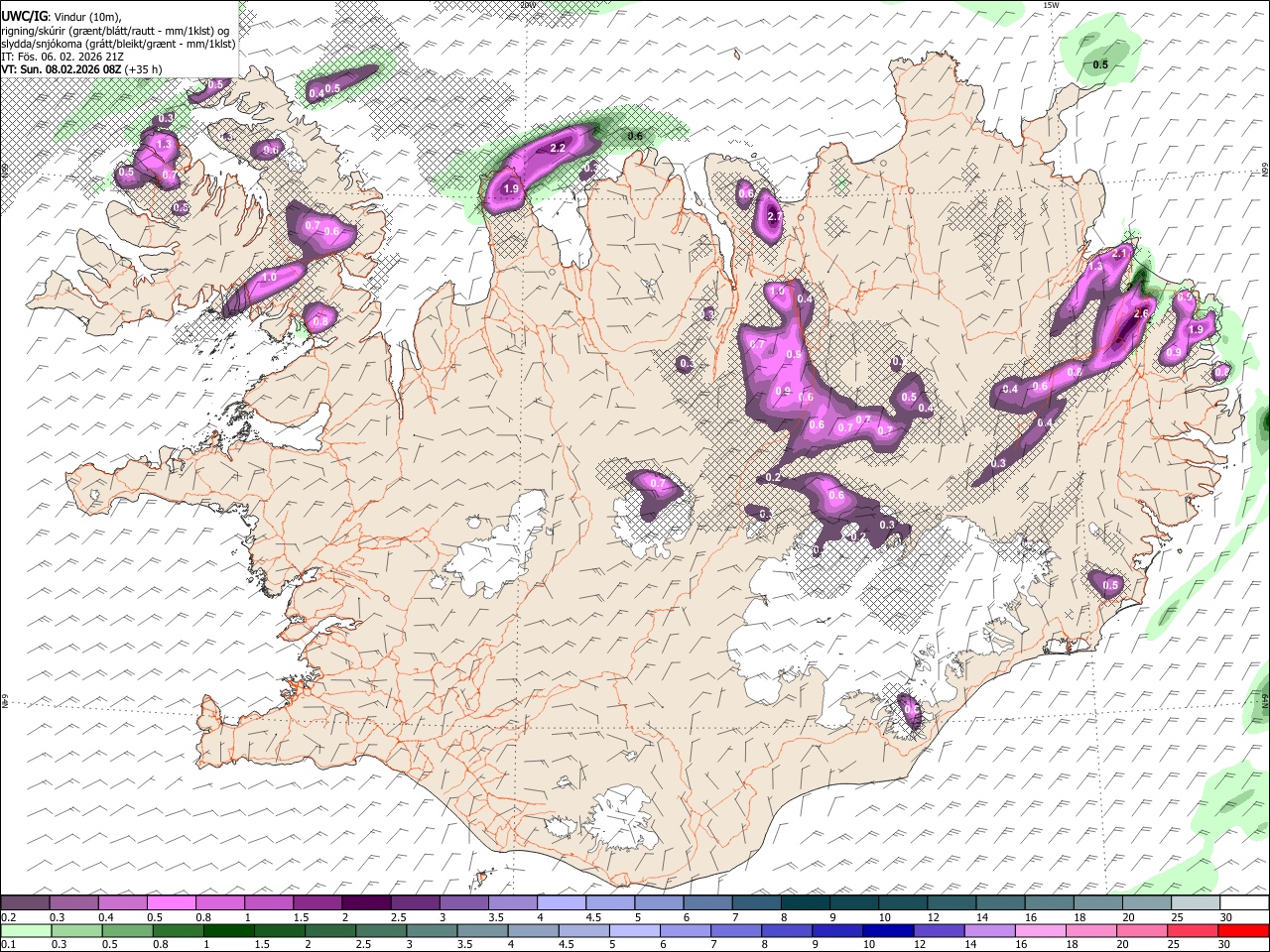The image size is (1270, 952).
Task: Click the UWC/IG Vindur (10m) title text
Action: [x=62, y=16]
